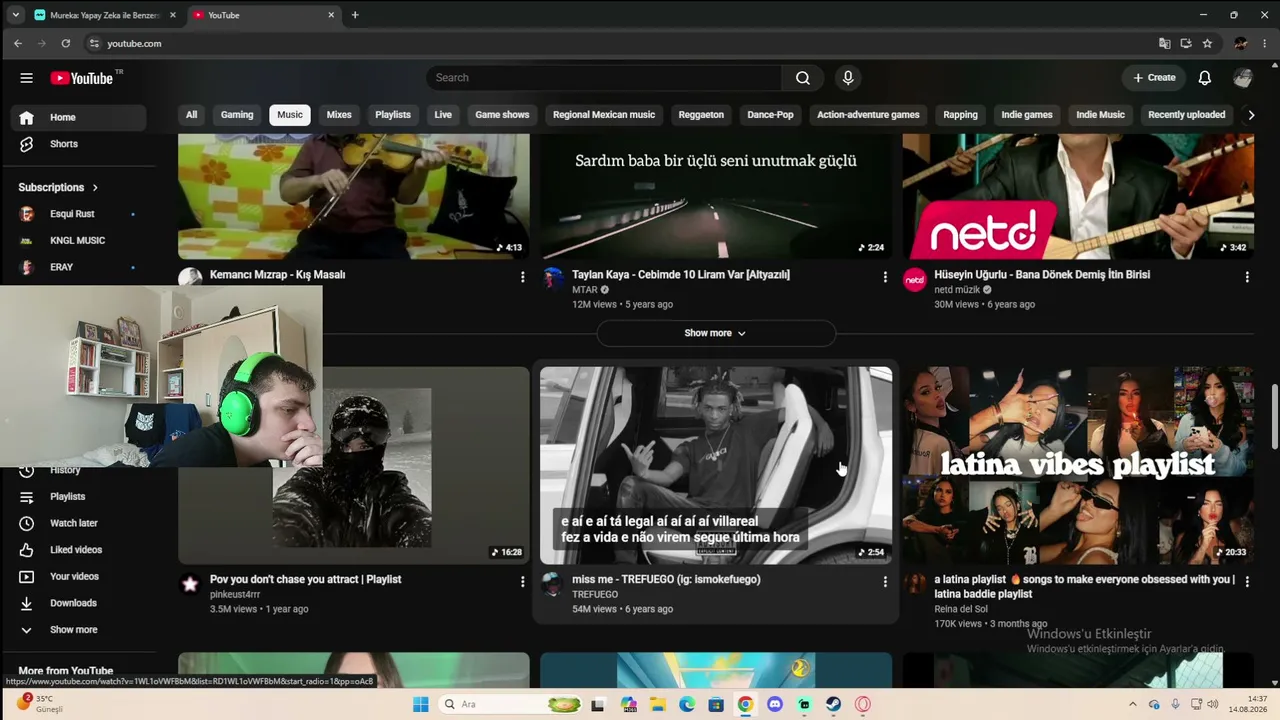1280x720 pixels.
Task: Open more options for Kemancı Mızrap video
Action: coord(522,277)
